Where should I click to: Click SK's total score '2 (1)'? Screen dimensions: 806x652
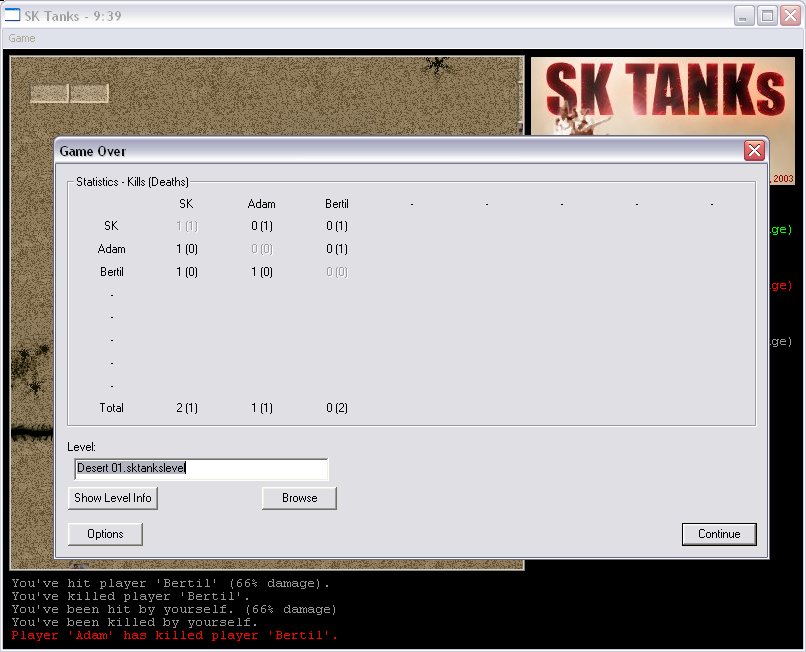pos(186,408)
